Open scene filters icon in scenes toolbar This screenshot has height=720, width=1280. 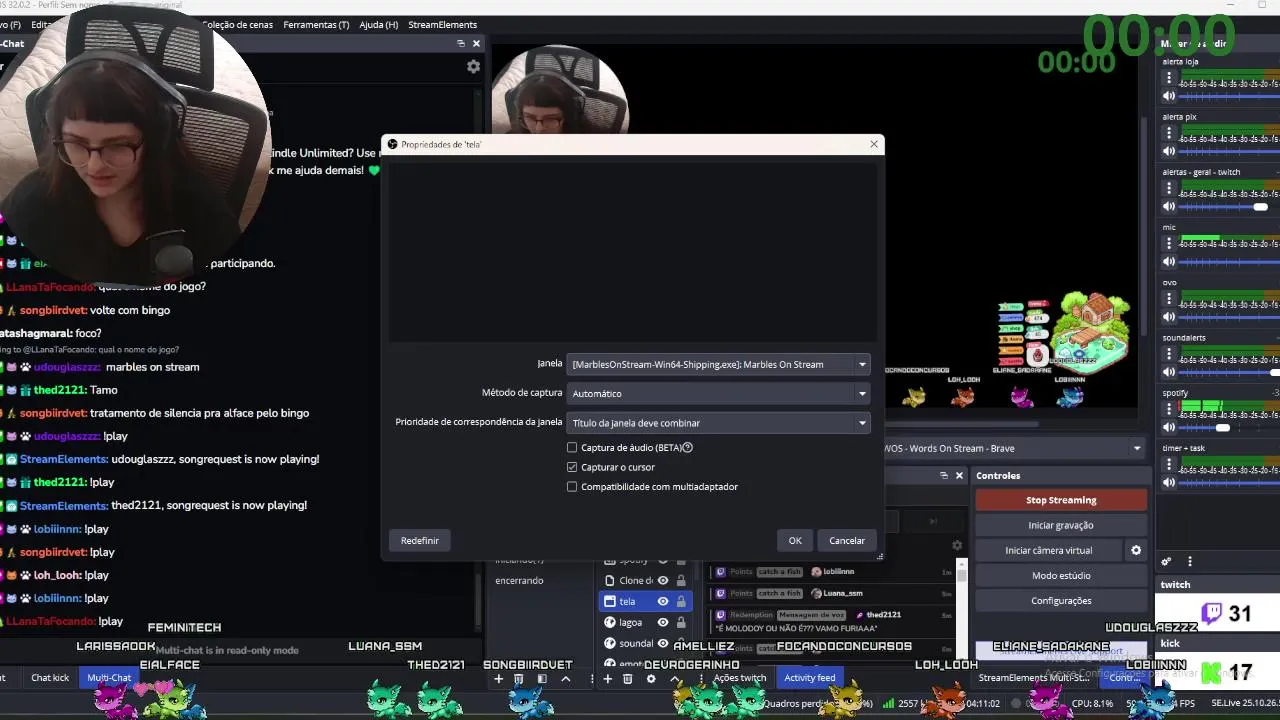coord(542,679)
